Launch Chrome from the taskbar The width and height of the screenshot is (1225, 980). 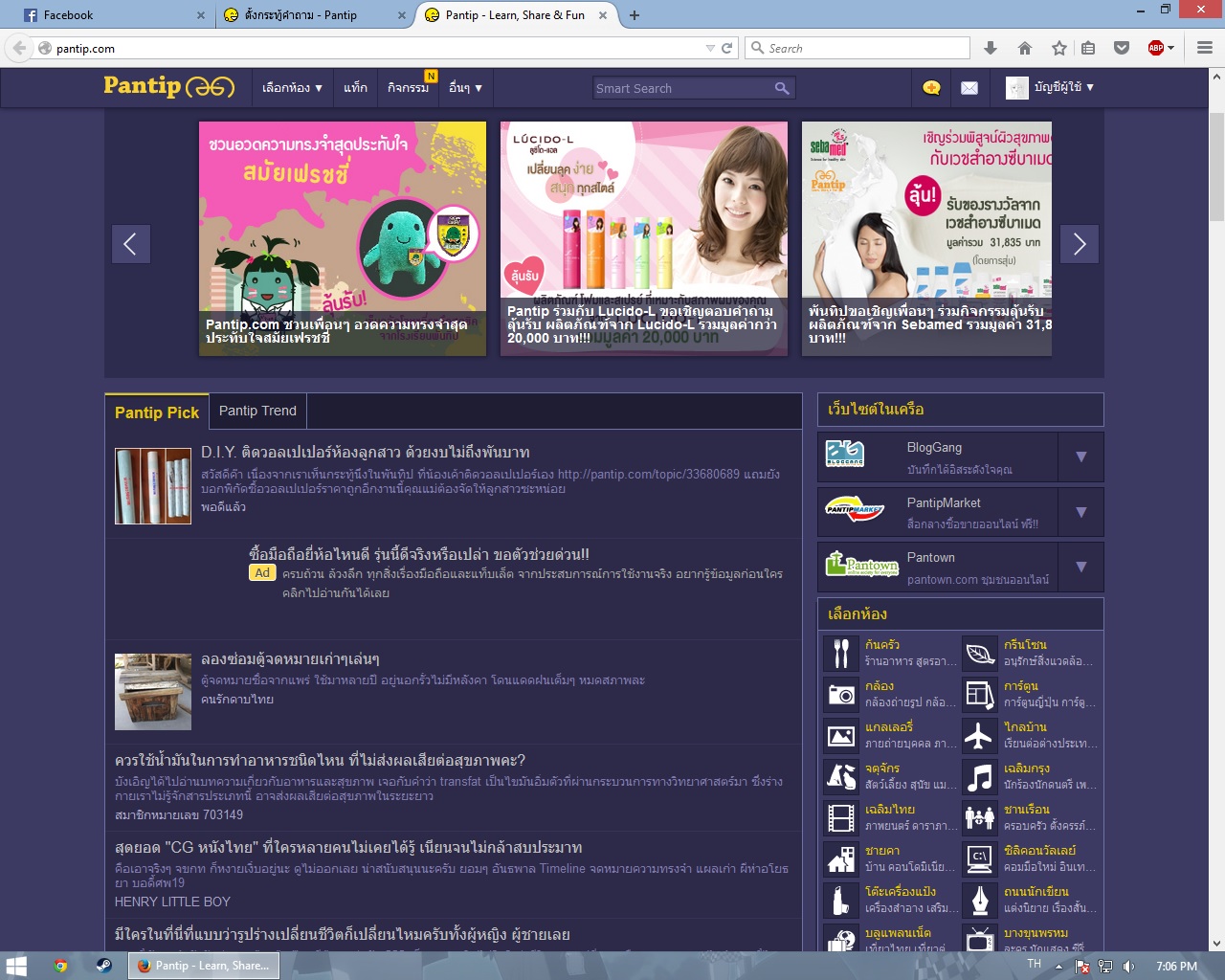pyautogui.click(x=60, y=966)
